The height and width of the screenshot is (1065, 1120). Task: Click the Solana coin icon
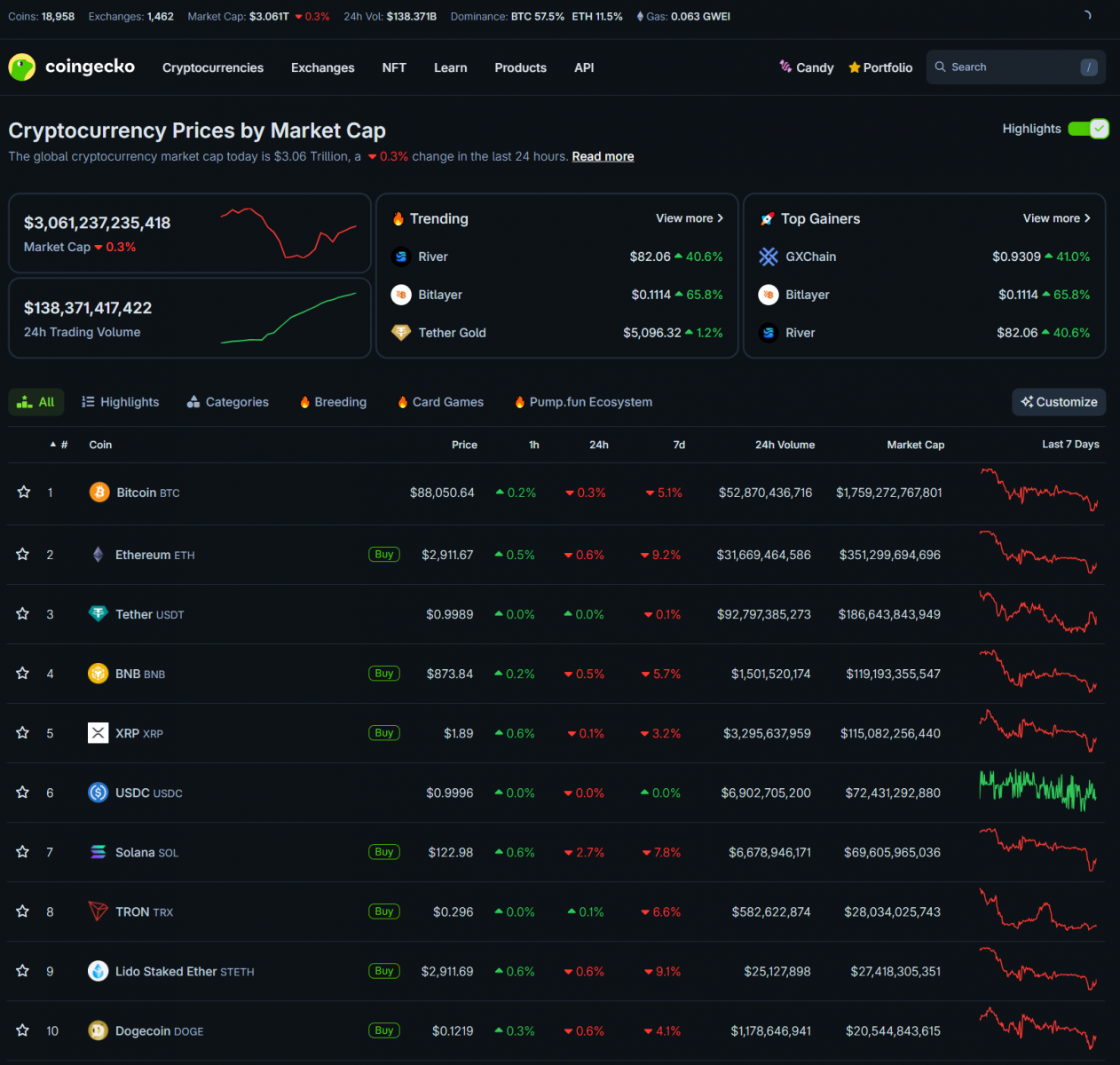[99, 852]
